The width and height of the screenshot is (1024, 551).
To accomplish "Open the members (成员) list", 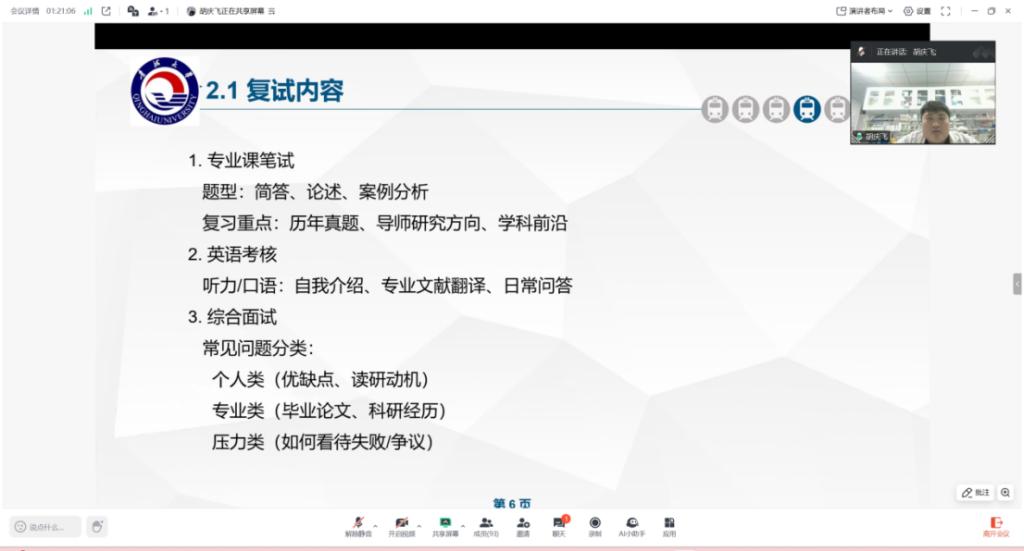I will coord(486,525).
